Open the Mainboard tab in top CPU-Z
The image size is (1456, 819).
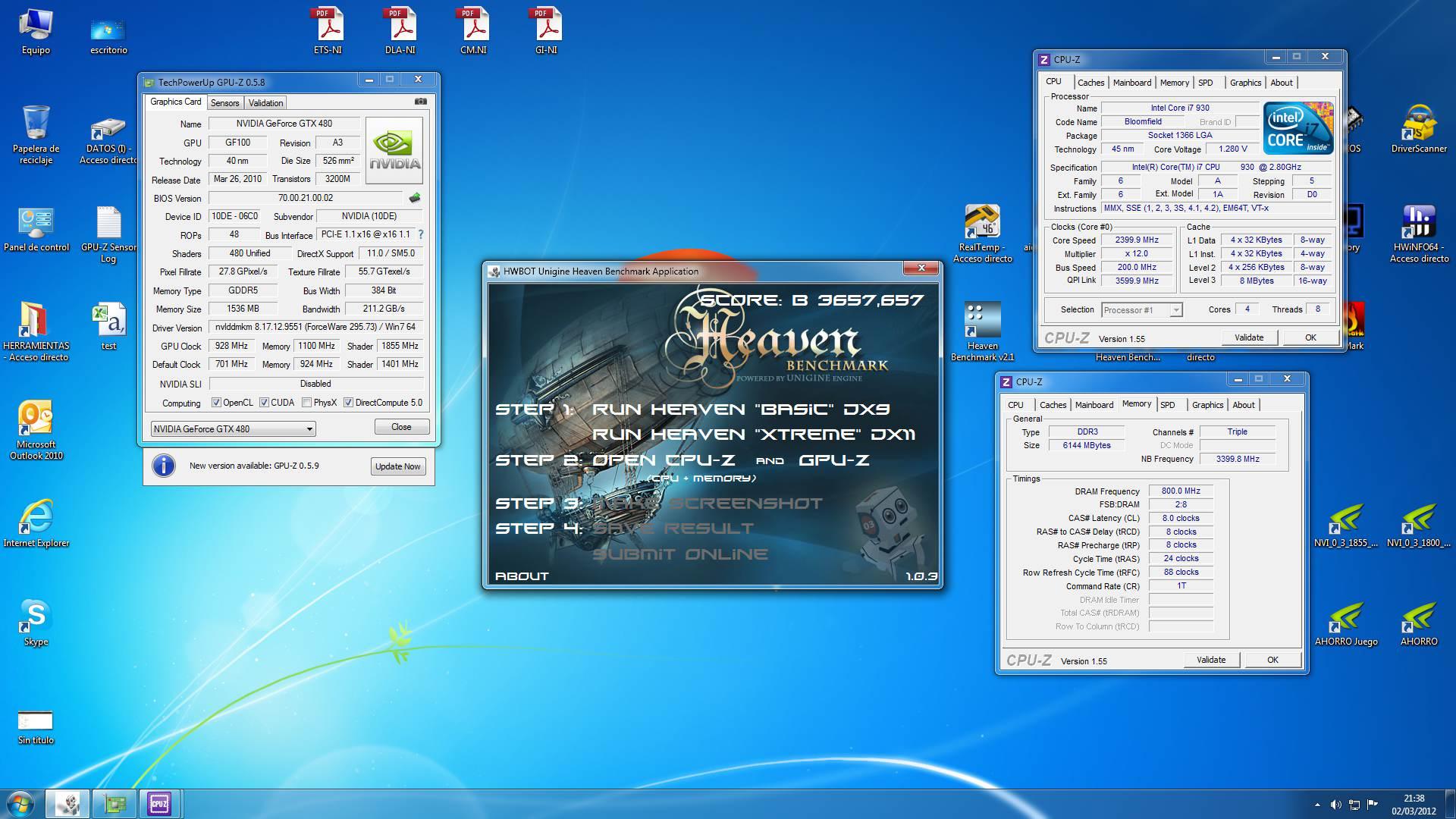(x=1132, y=83)
